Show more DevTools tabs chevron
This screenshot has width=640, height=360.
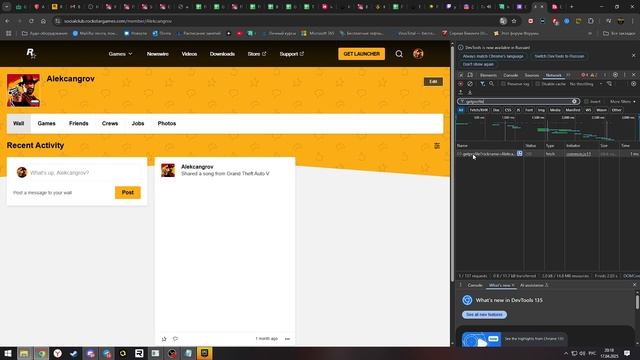tap(568, 75)
